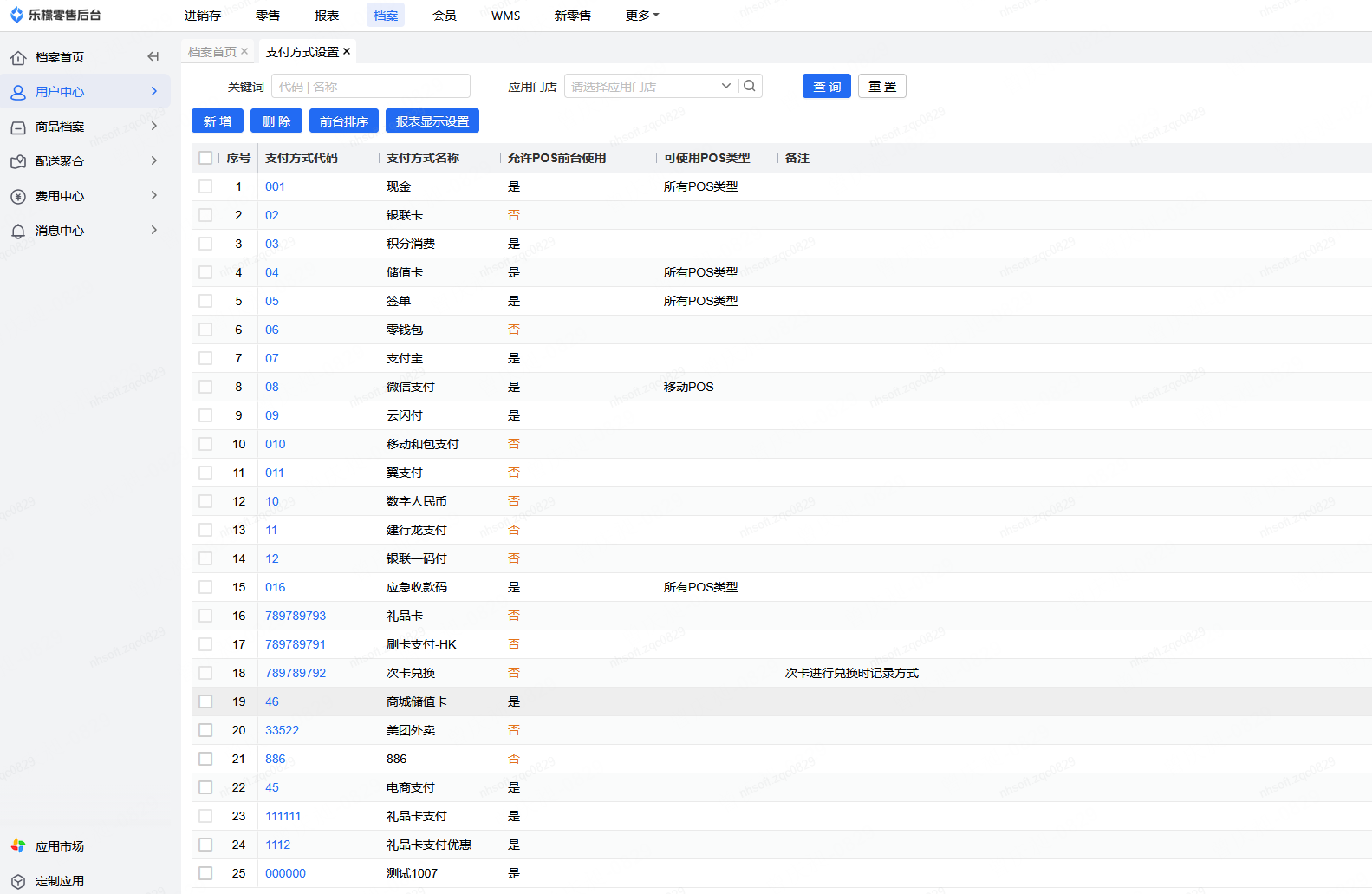Image resolution: width=1372 pixels, height=894 pixels.
Task: Open the 进销存 top menu
Action: (x=203, y=16)
